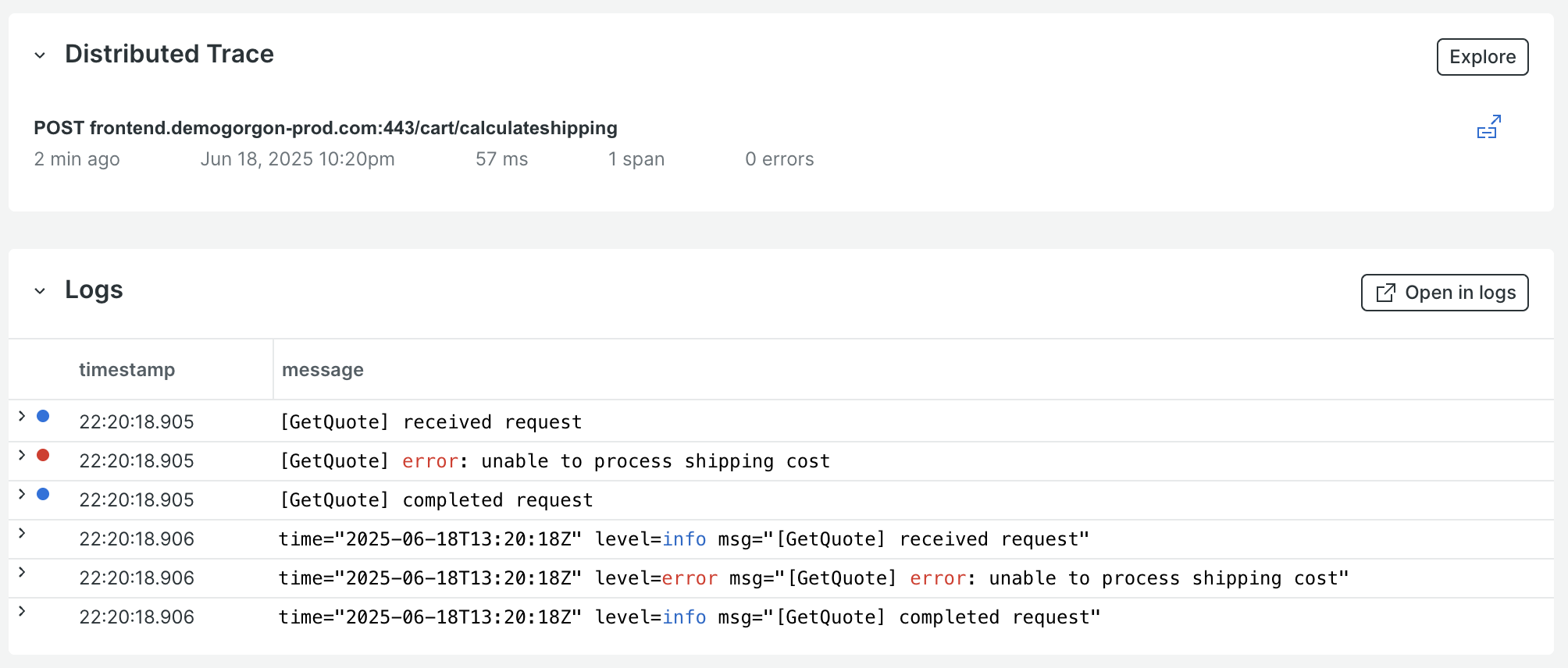Expand the level=error log row
1568x668 pixels.
point(22,573)
